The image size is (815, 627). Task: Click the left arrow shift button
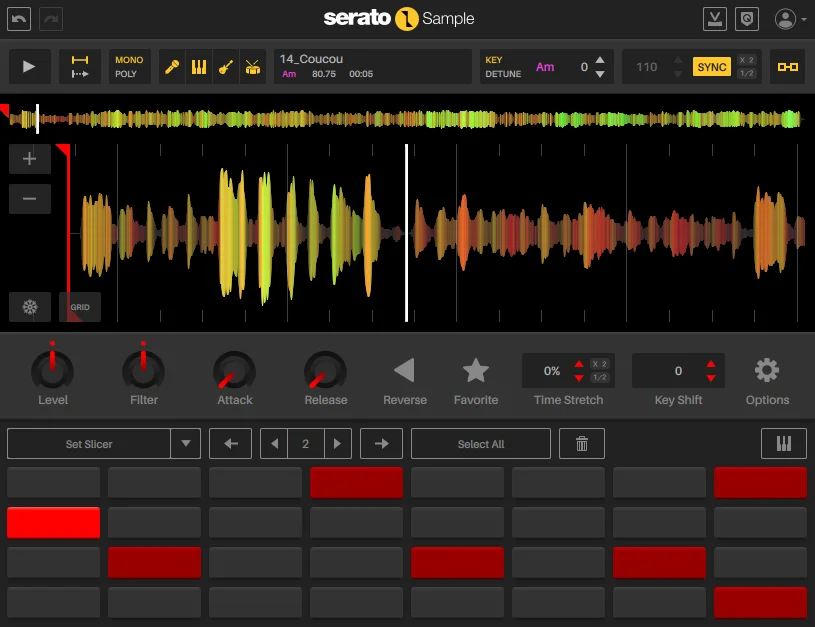pyautogui.click(x=231, y=444)
